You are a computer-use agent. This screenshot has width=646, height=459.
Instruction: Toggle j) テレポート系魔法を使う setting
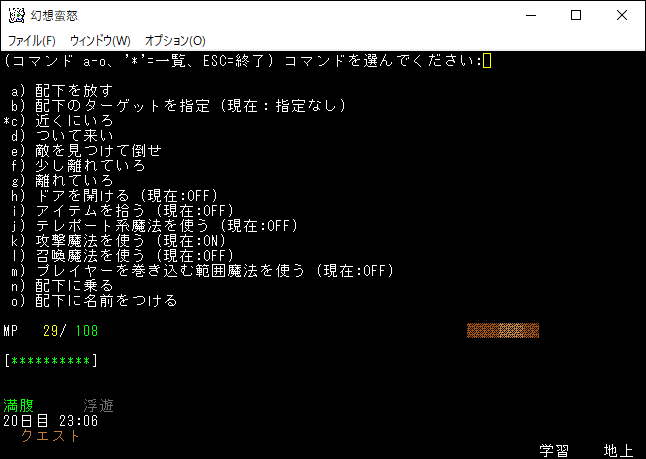point(165,225)
